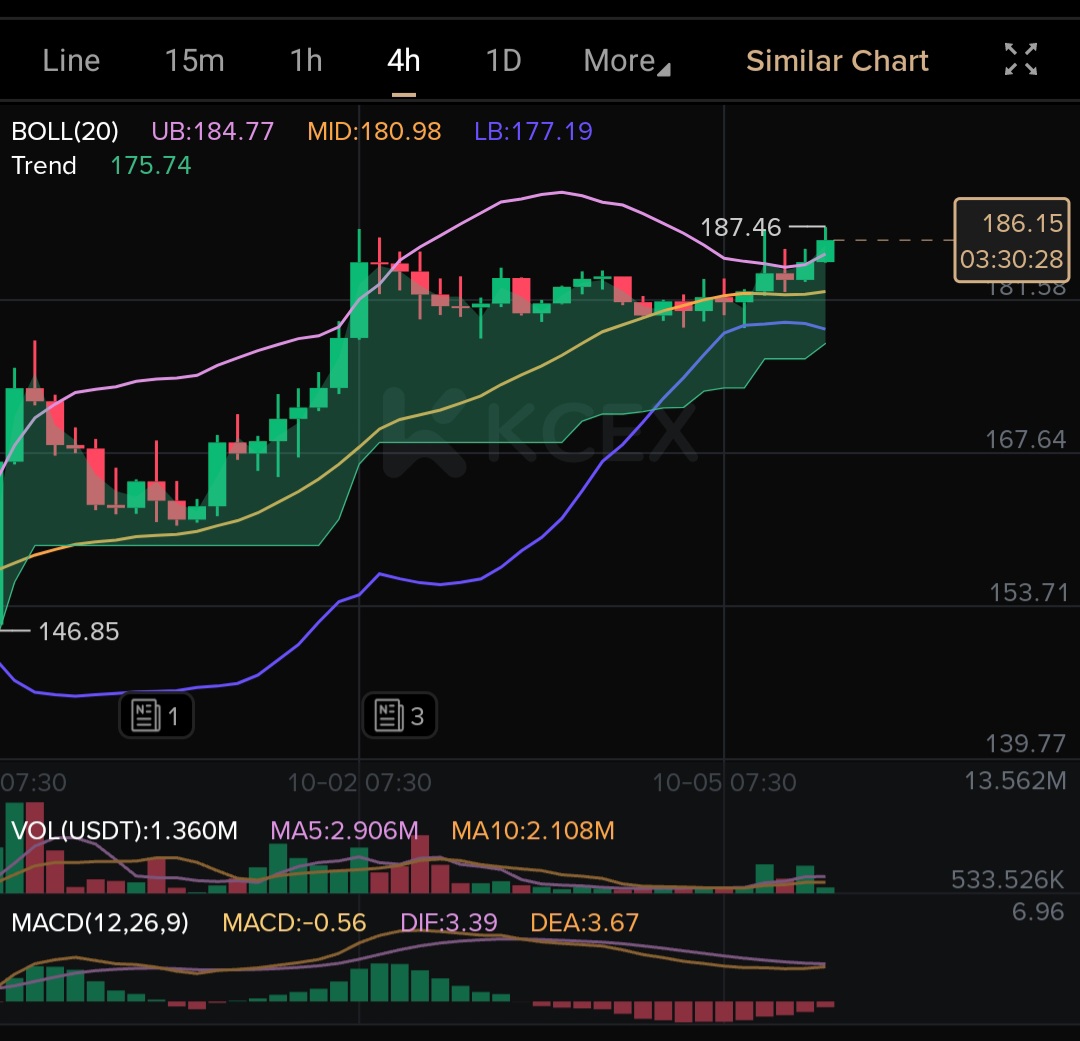The image size is (1080, 1041).
Task: Open news marker showing 3 articles
Action: click(x=399, y=715)
